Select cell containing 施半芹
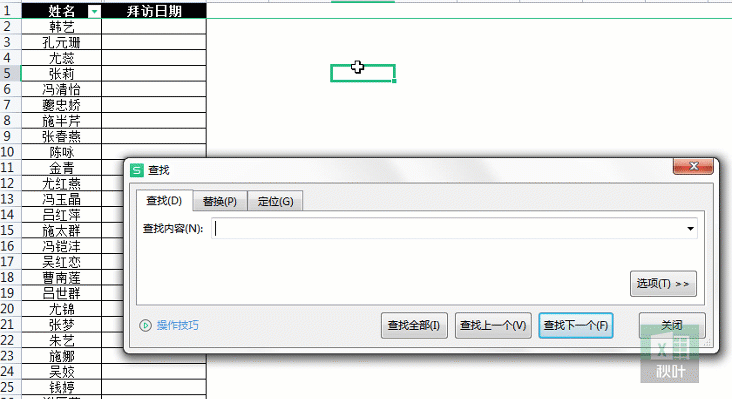Viewport: 732px width, 399px height. pyautogui.click(x=62, y=121)
